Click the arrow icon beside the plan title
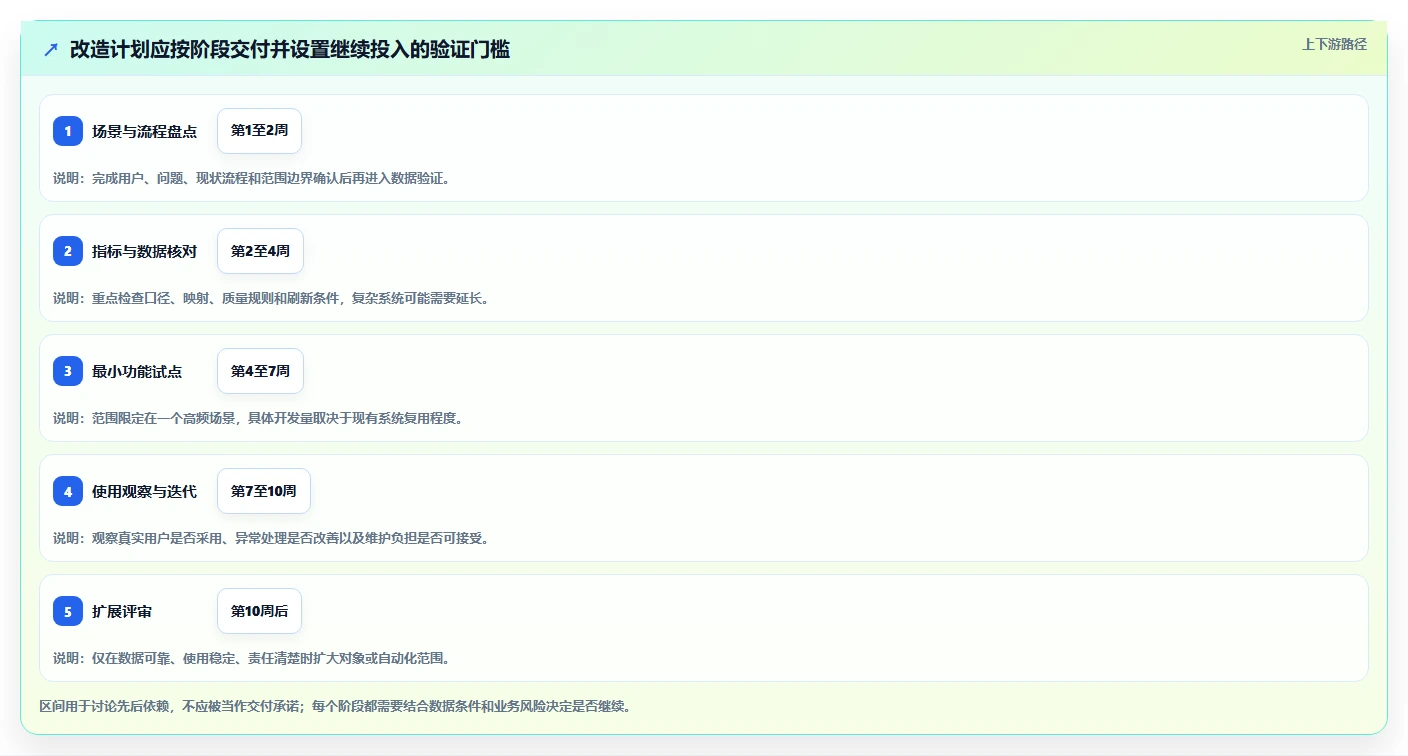This screenshot has width=1408, height=756. coord(51,49)
